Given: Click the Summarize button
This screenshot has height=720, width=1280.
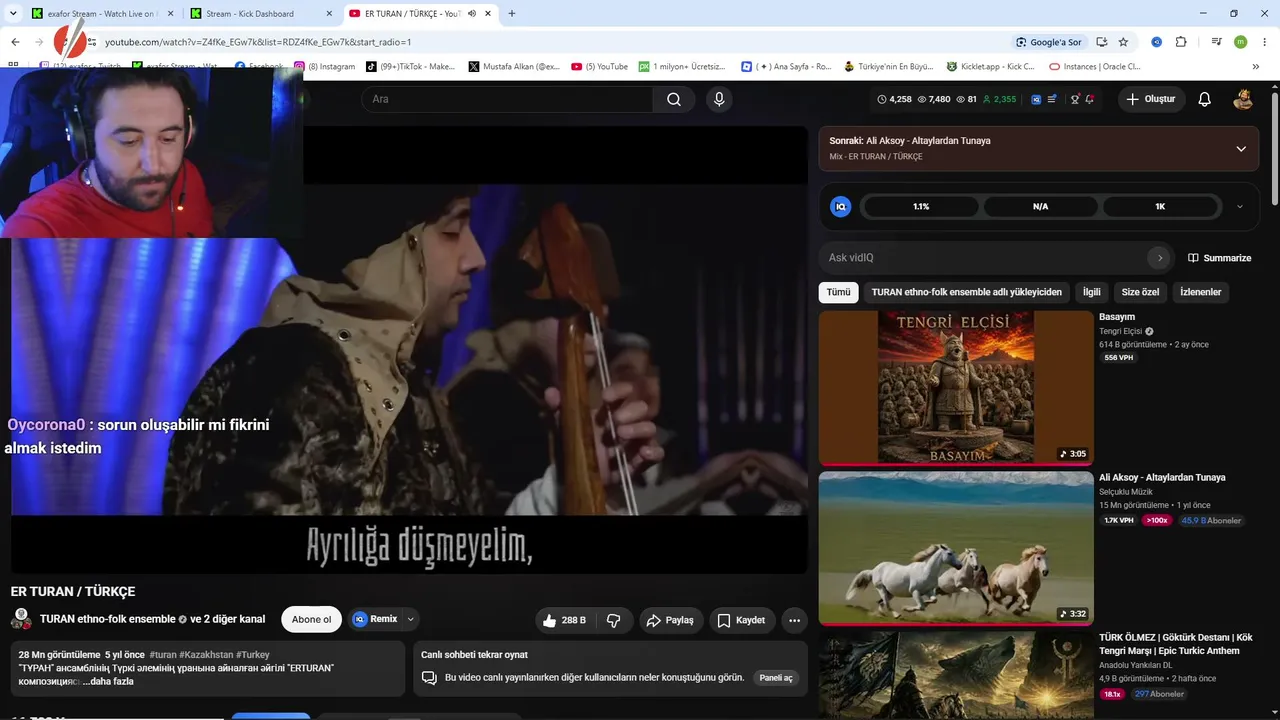Looking at the screenshot, I should point(1219,258).
